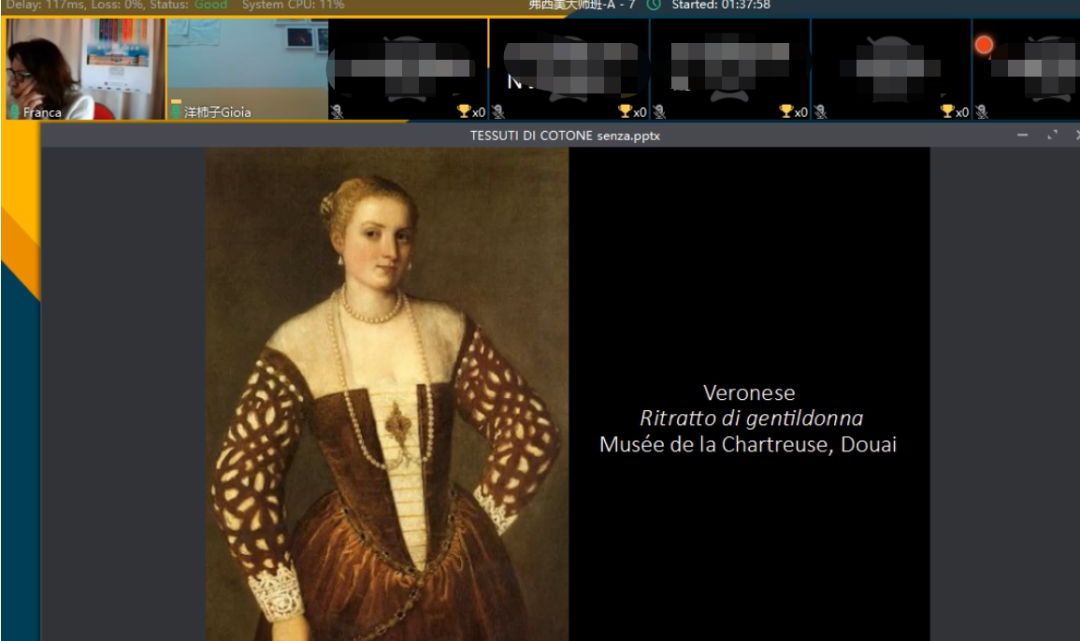This screenshot has width=1080, height=641.
Task: Select the fifth participant video tile
Action: click(730, 69)
